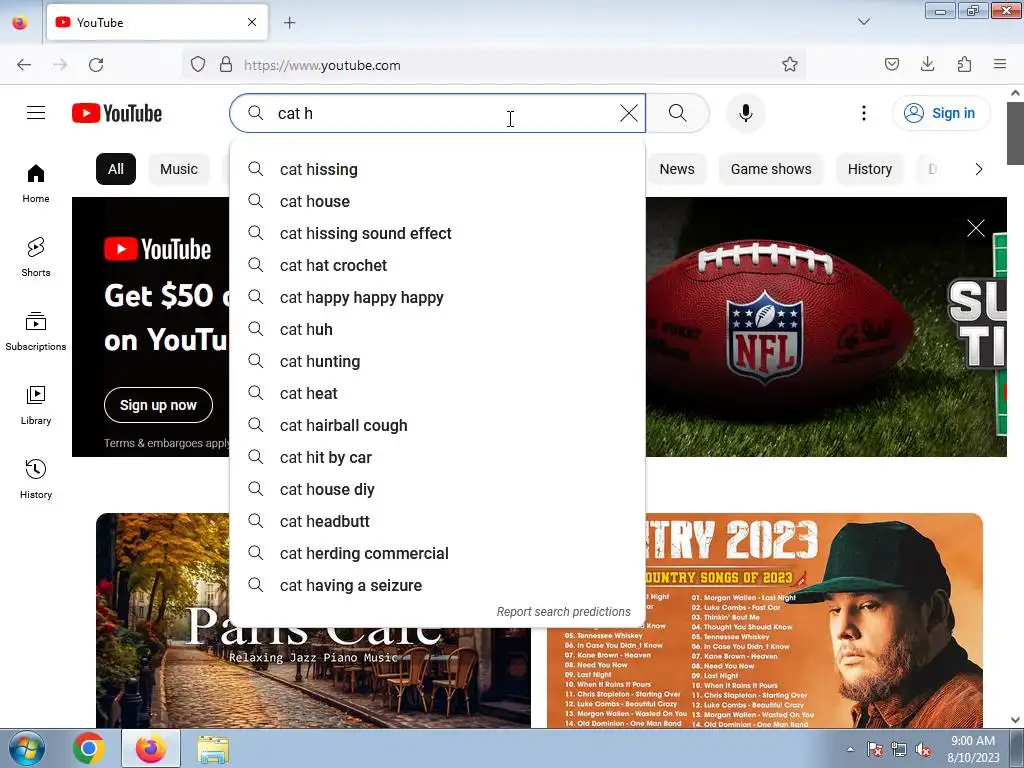
Task: Open Firefox application menu
Action: tap(1000, 64)
